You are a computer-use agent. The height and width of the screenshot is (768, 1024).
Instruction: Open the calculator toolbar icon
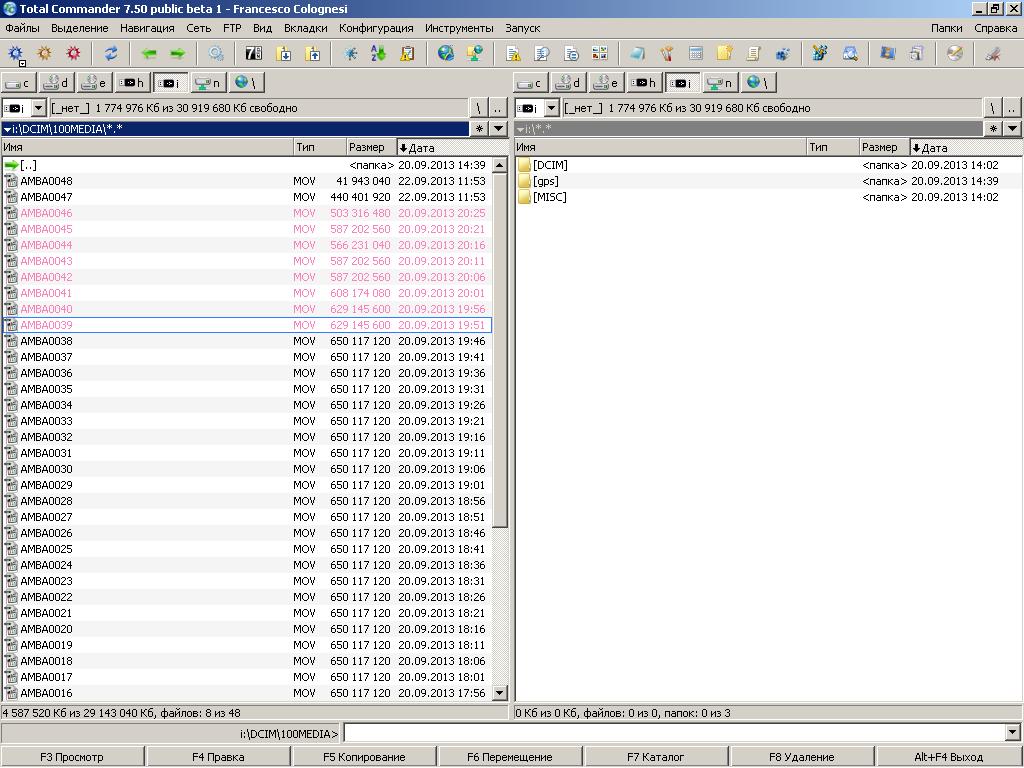(696, 54)
